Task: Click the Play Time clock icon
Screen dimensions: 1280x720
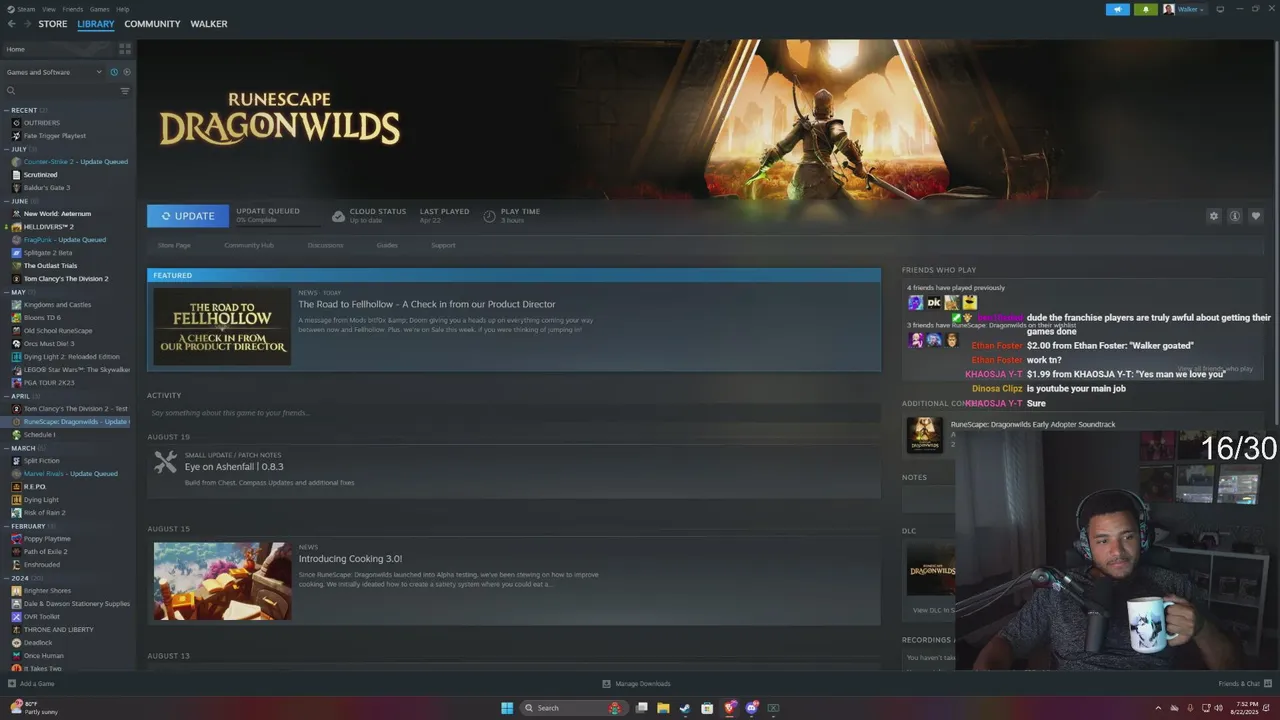Action: pos(489,216)
